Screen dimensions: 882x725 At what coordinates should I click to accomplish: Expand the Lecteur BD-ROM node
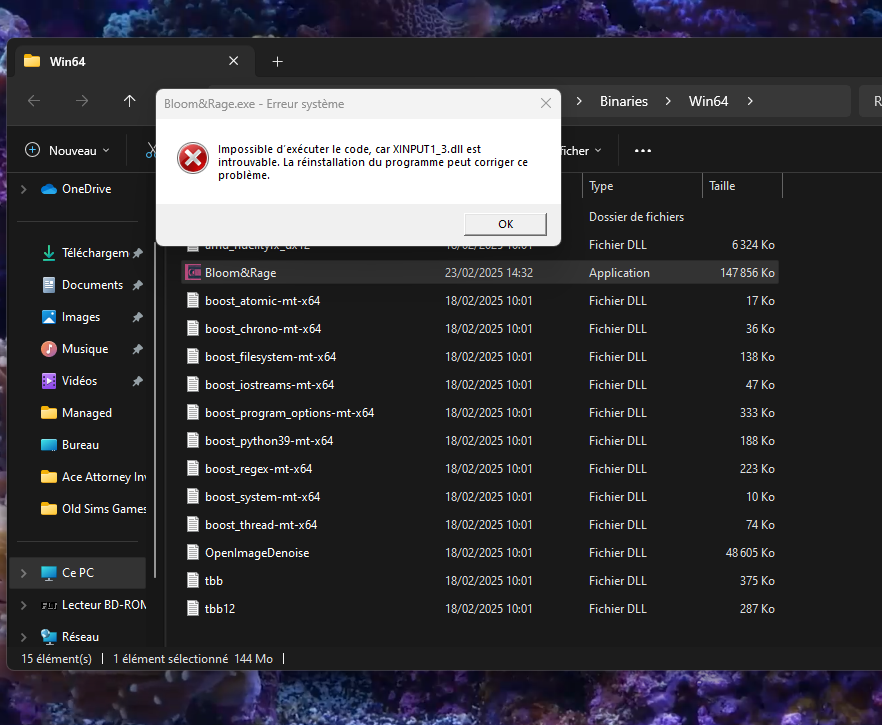pyautogui.click(x=24, y=605)
